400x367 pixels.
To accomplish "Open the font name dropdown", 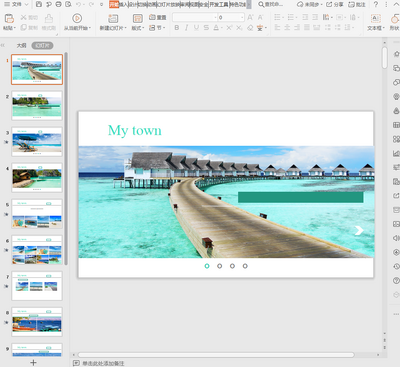I will click(x=215, y=17).
